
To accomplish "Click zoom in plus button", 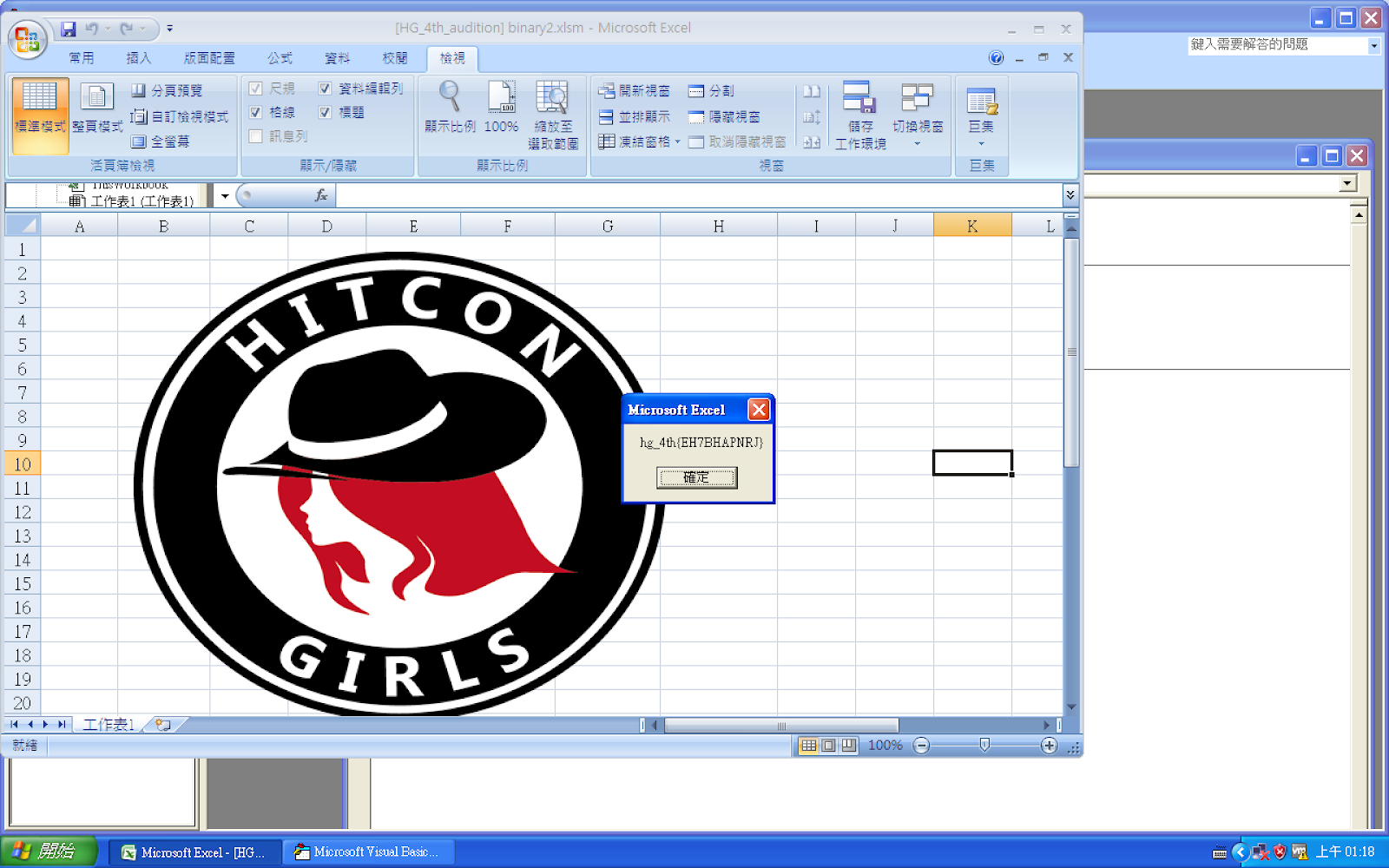I will (x=1049, y=746).
